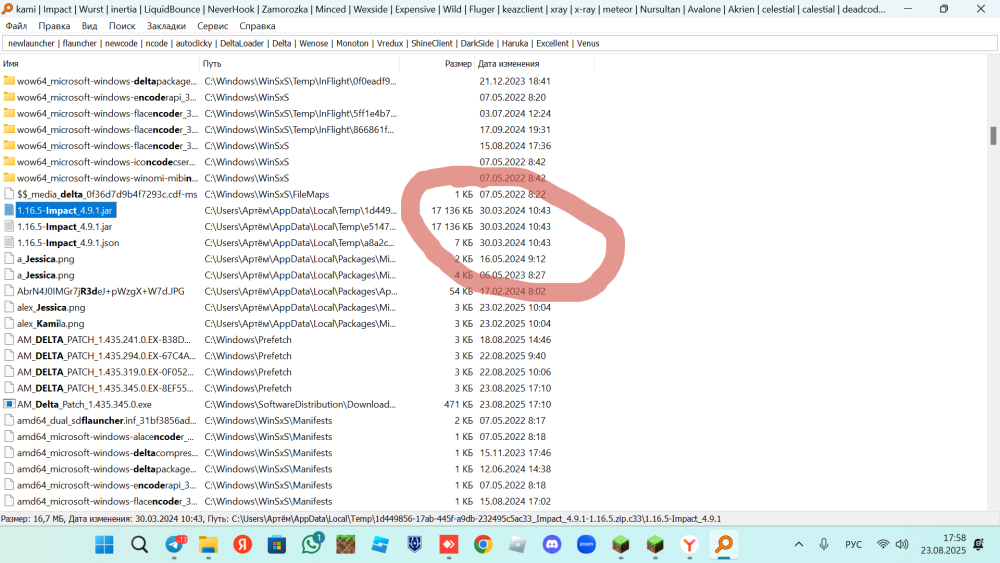Click folder icon of wow64_microsoft-windows-encoderapi row
The image size is (1000, 563).
(x=9, y=97)
